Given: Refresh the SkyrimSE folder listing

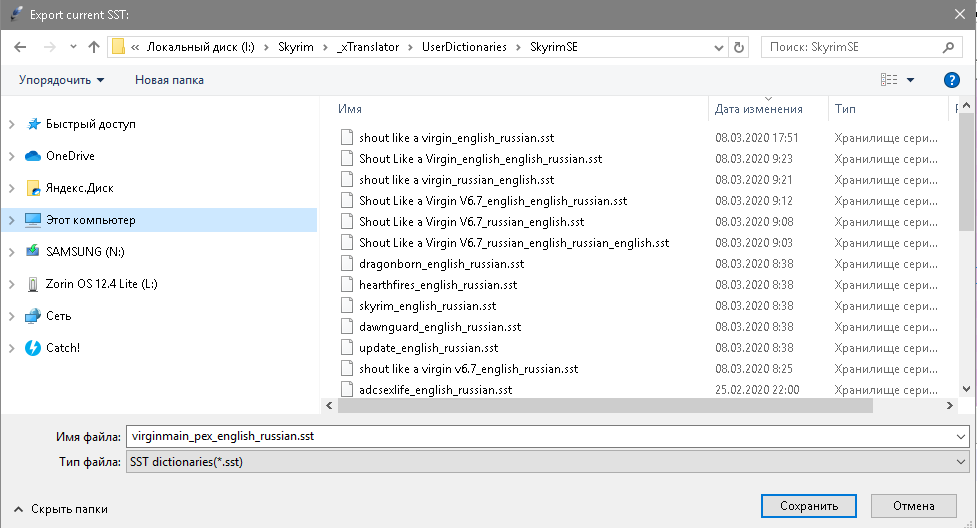Looking at the screenshot, I should 739,47.
